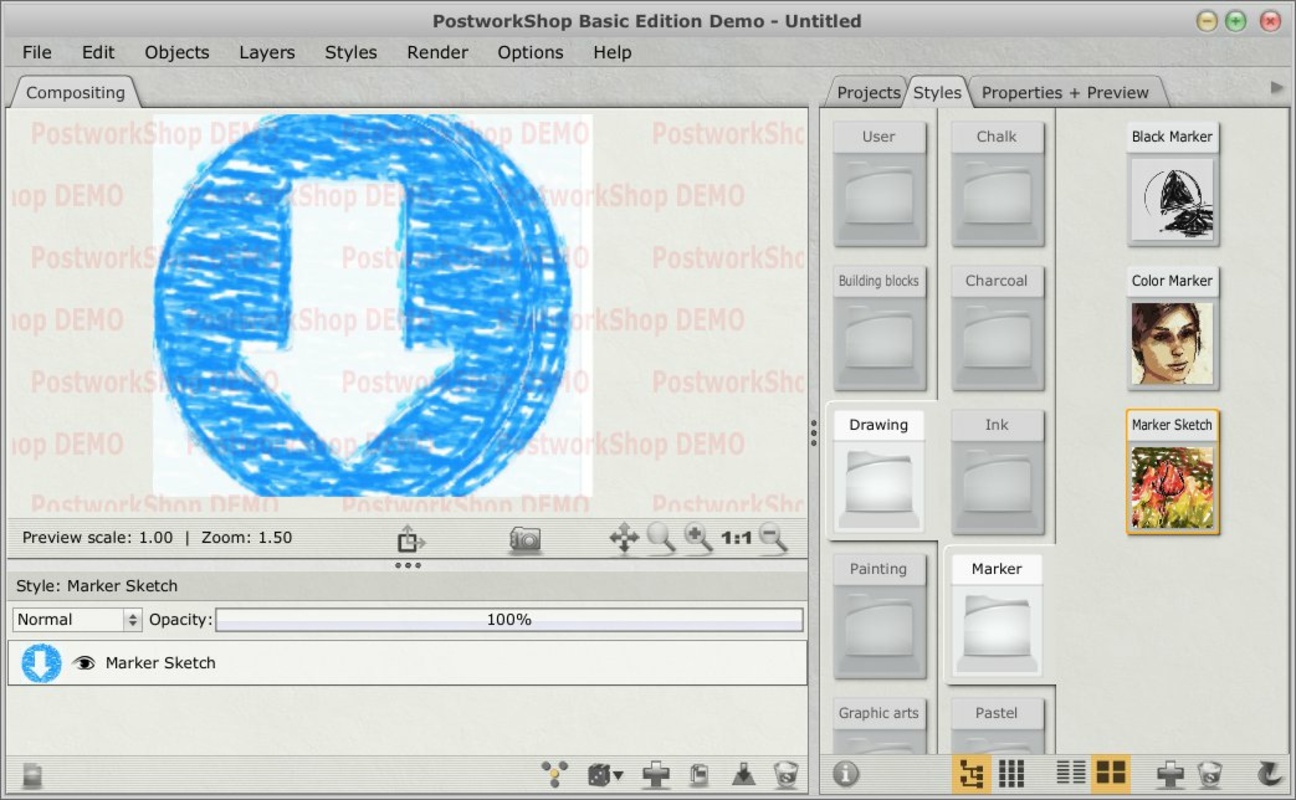Click the info icon in Styles panel
This screenshot has width=1296, height=800.
846,774
